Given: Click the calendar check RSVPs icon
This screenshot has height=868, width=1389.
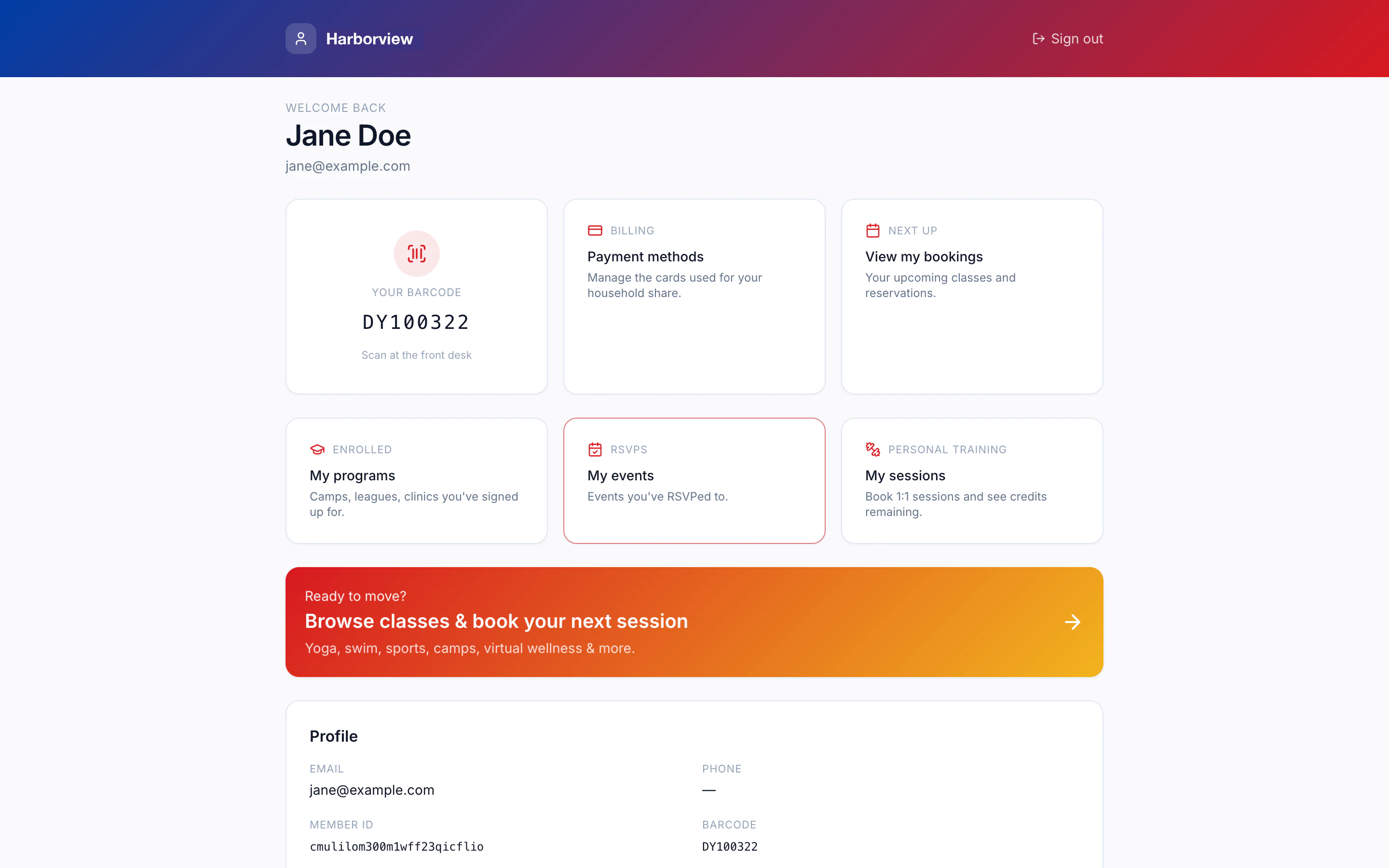Looking at the screenshot, I should pyautogui.click(x=595, y=449).
